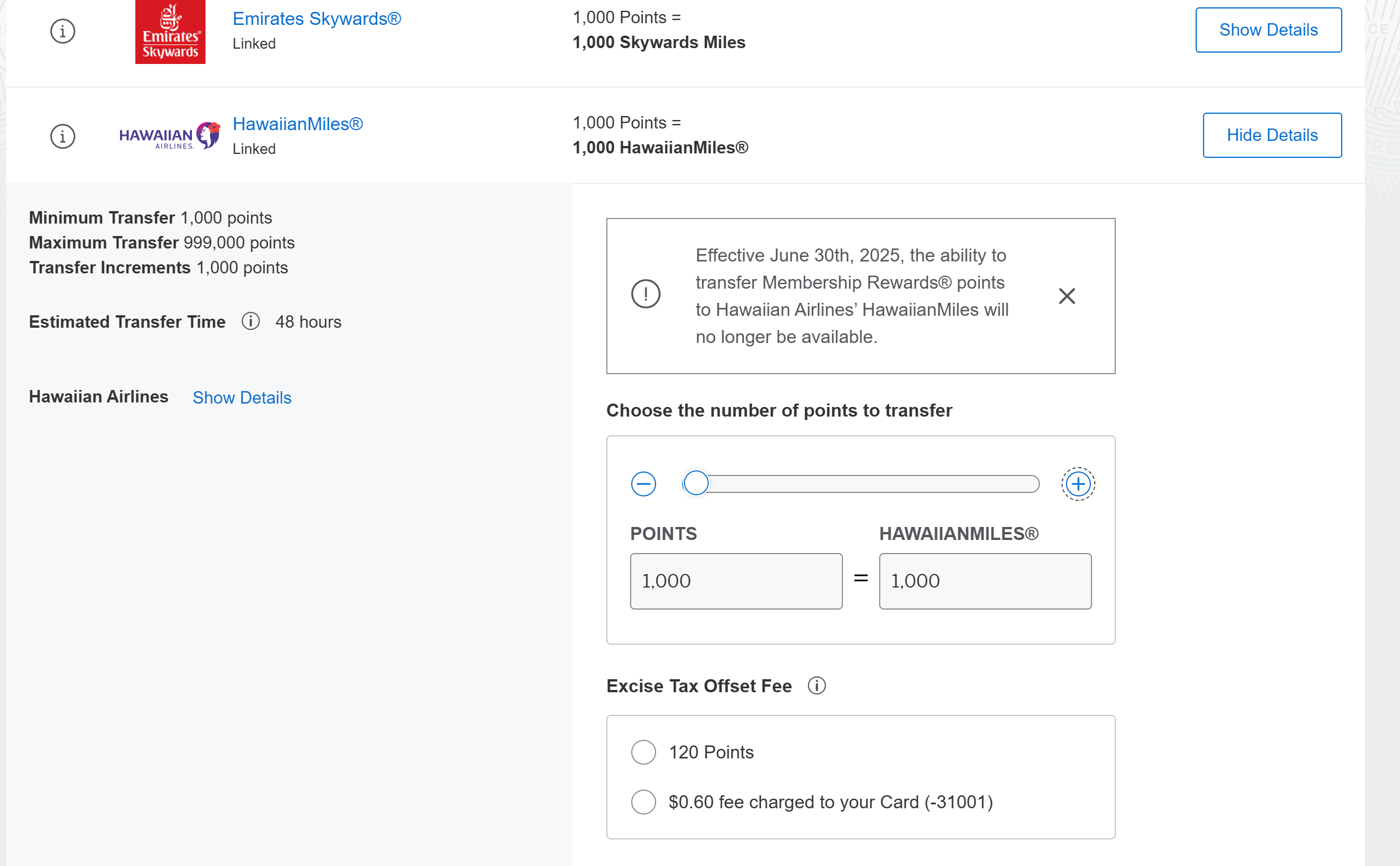Select $0.60 fee charged to Card option
The image size is (1400, 866).
643,802
